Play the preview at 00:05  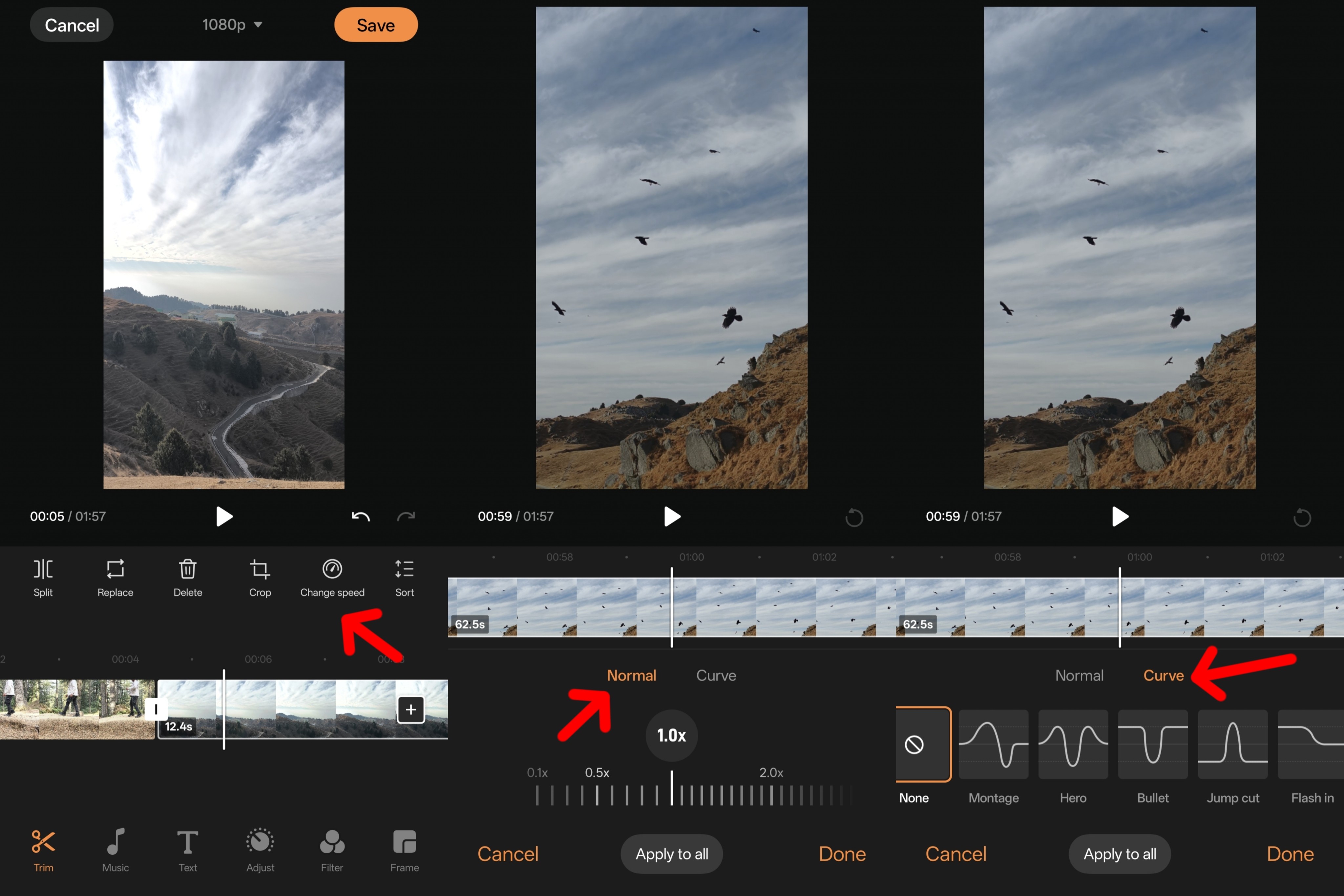(x=224, y=517)
